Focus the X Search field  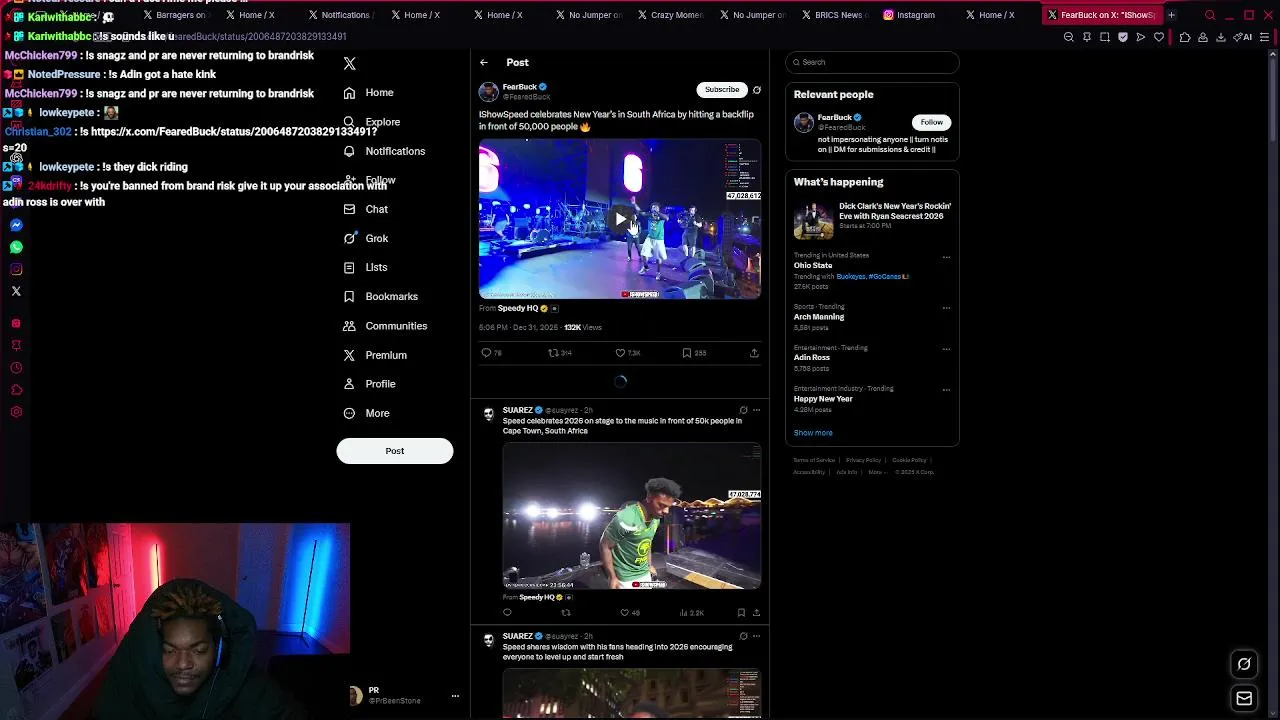click(x=872, y=62)
